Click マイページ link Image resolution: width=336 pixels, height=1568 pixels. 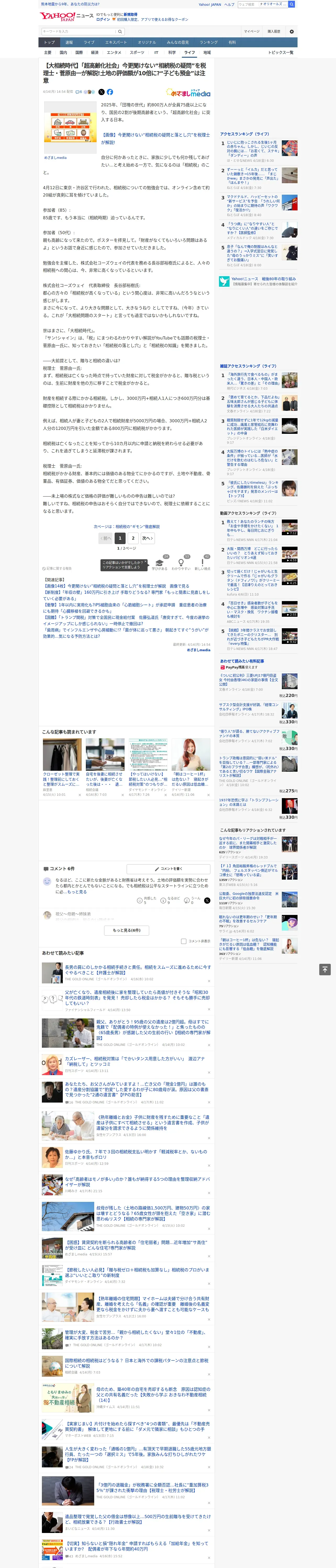251,32
